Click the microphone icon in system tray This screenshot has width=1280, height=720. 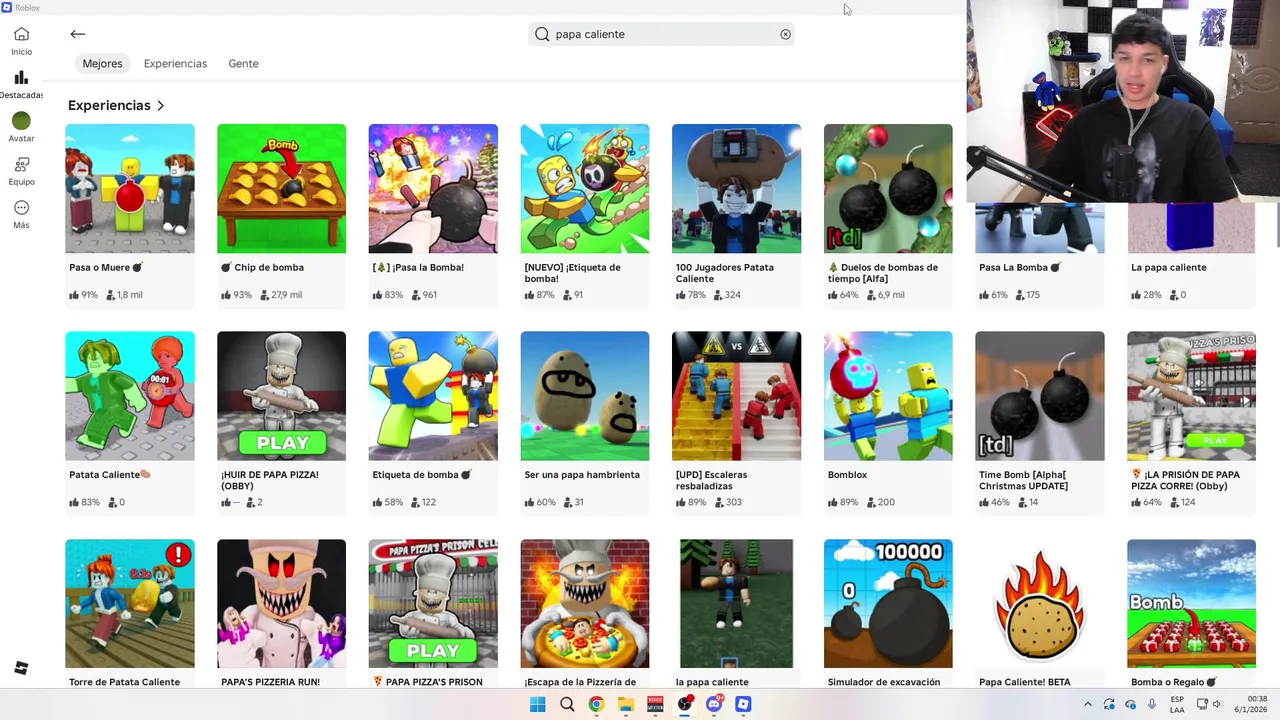(1152, 704)
